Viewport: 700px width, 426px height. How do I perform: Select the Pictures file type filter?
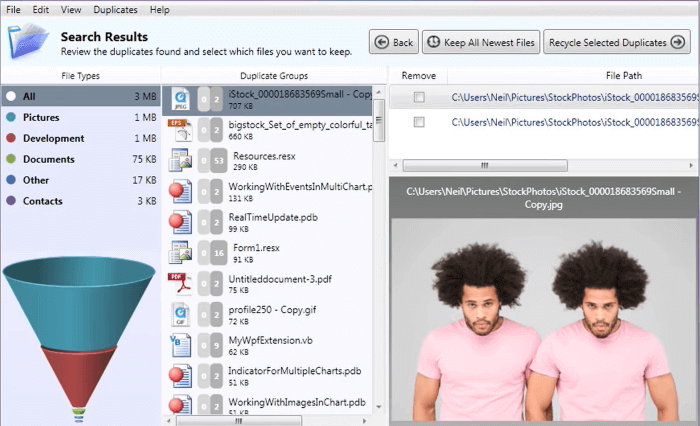(81, 117)
